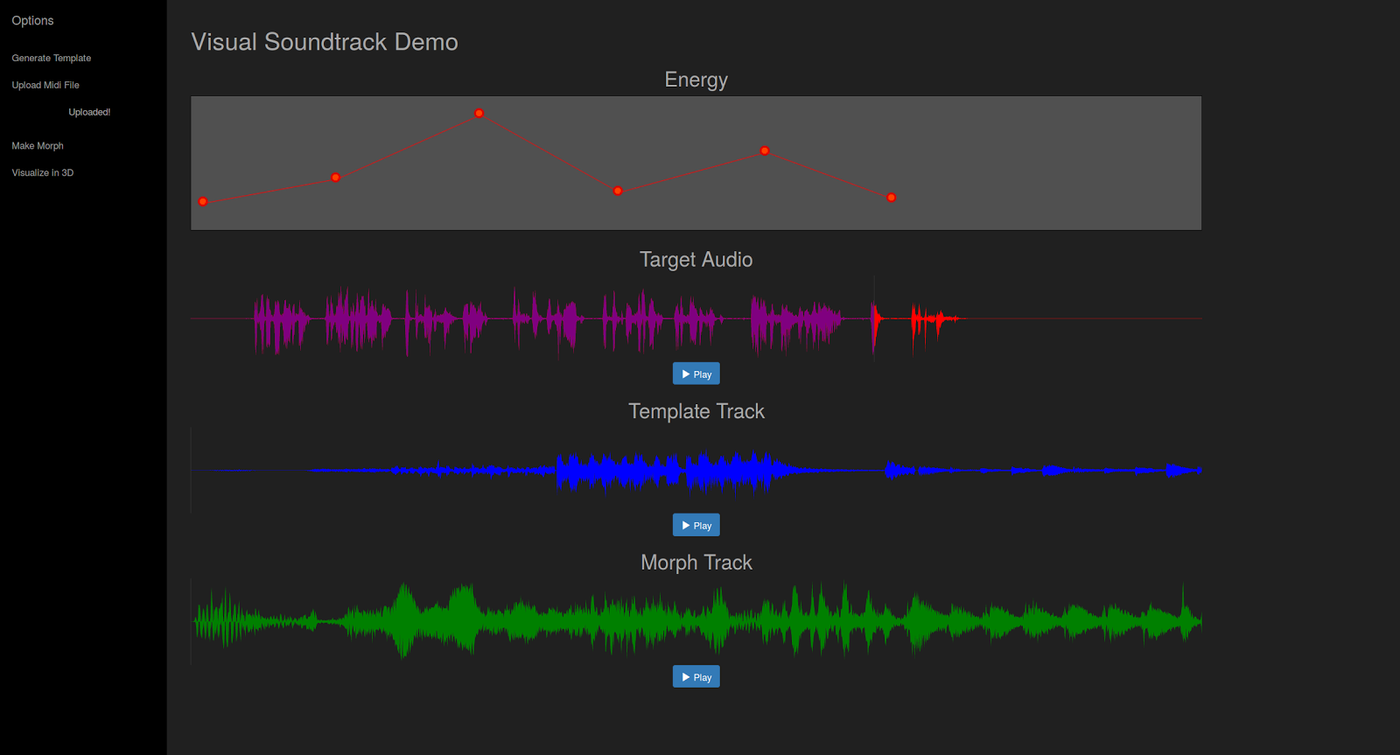1400x755 pixels.
Task: Select Make Morph in the Options menu
Action: coord(38,146)
